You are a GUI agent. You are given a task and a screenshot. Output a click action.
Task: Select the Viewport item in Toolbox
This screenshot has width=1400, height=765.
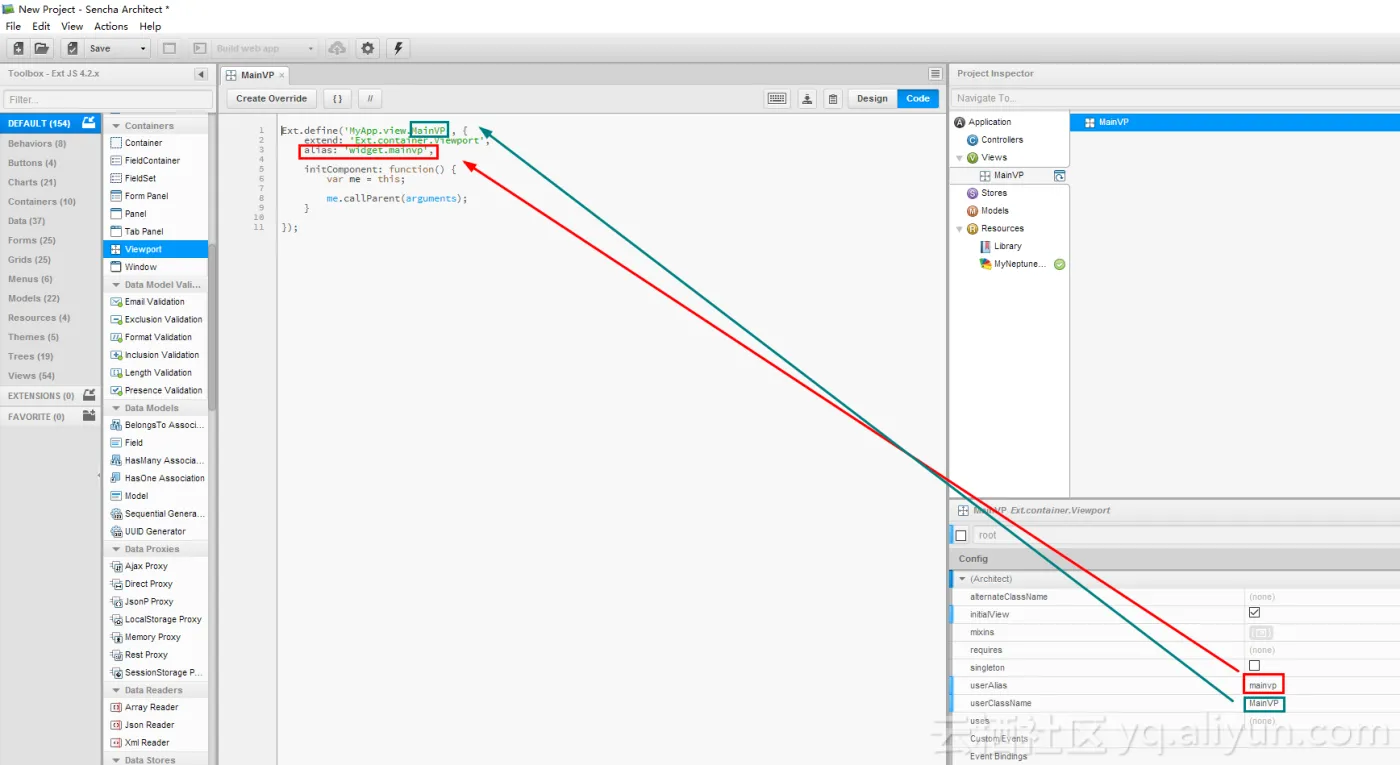pyautogui.click(x=155, y=249)
